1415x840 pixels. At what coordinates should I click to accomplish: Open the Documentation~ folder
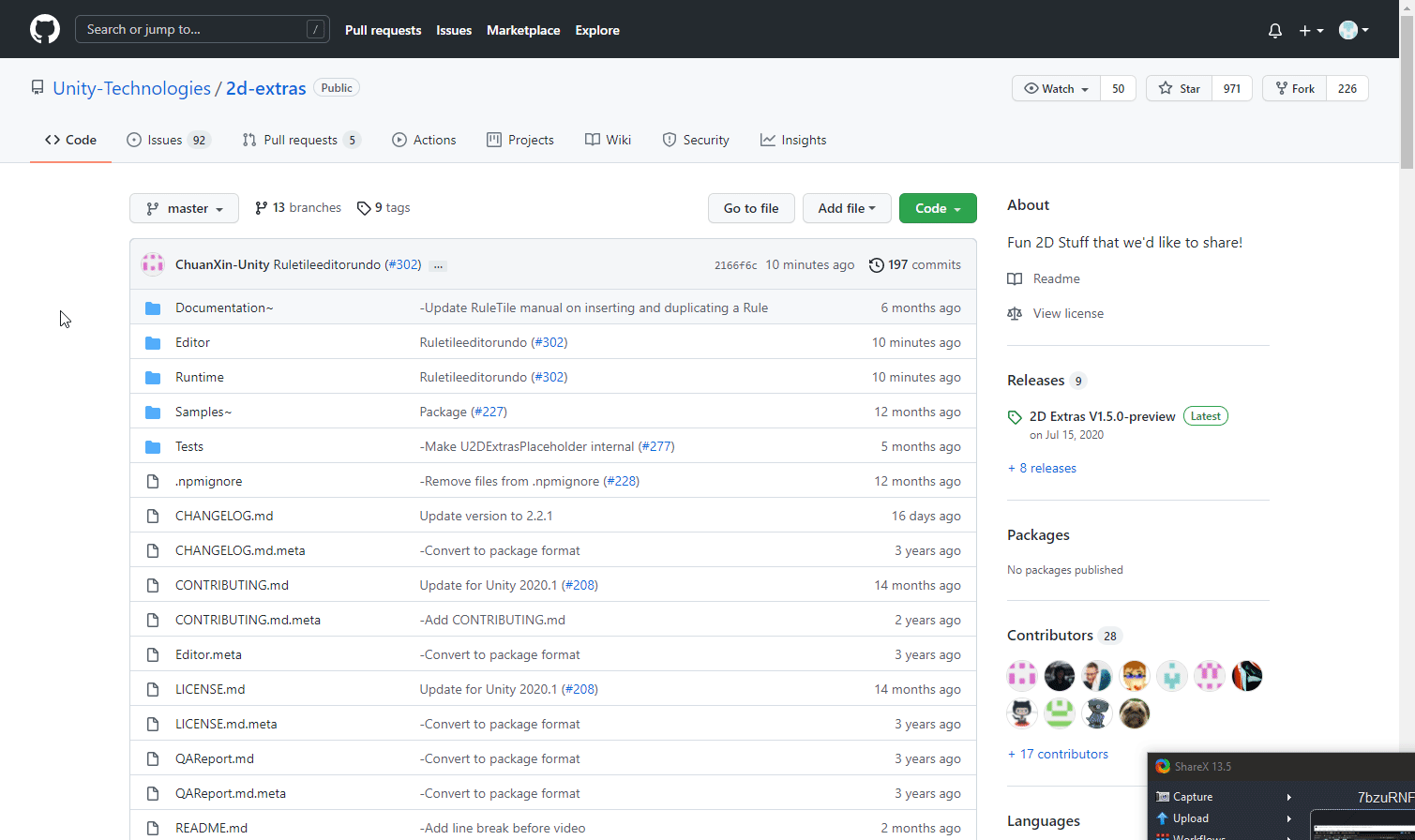click(224, 307)
